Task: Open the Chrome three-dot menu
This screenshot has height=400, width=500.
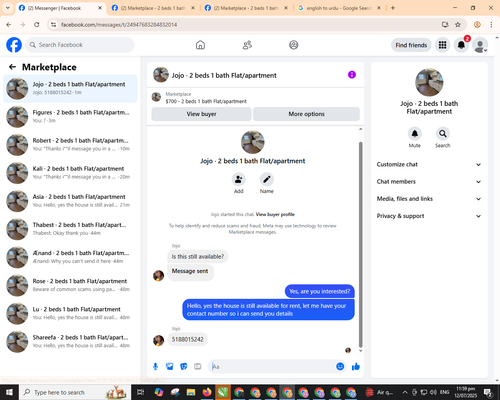Action: pos(491,24)
